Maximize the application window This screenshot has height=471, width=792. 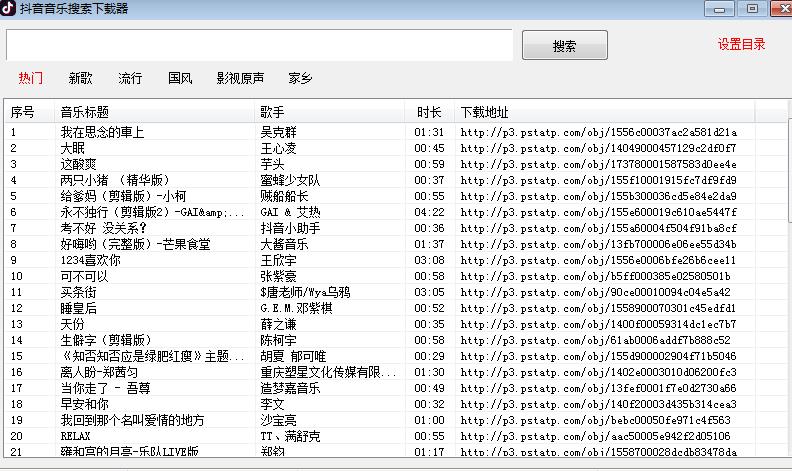(x=749, y=9)
